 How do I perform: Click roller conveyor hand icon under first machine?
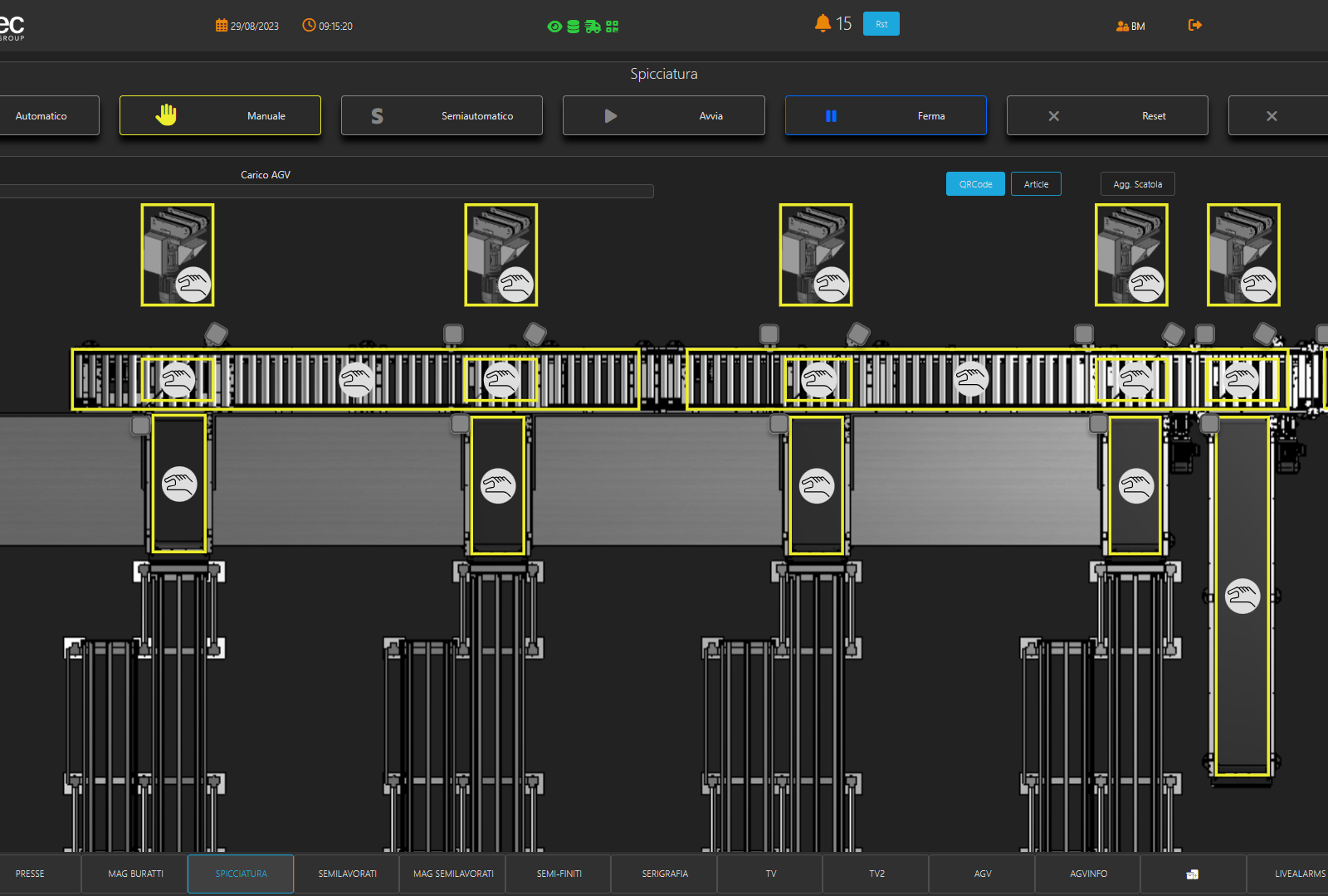(x=178, y=380)
